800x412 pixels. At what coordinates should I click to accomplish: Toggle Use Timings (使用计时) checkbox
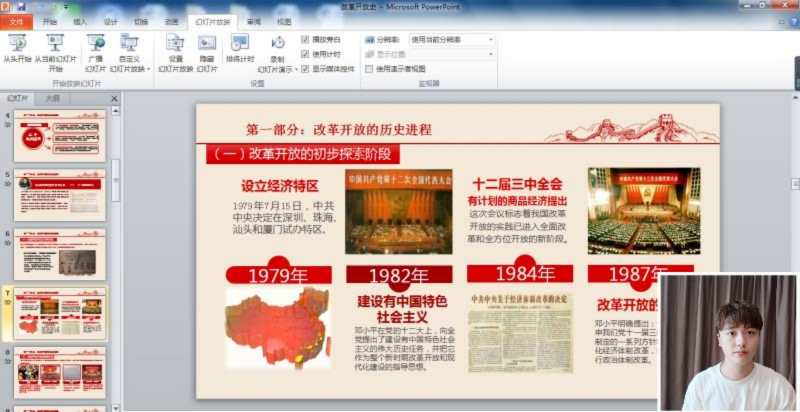pos(305,54)
